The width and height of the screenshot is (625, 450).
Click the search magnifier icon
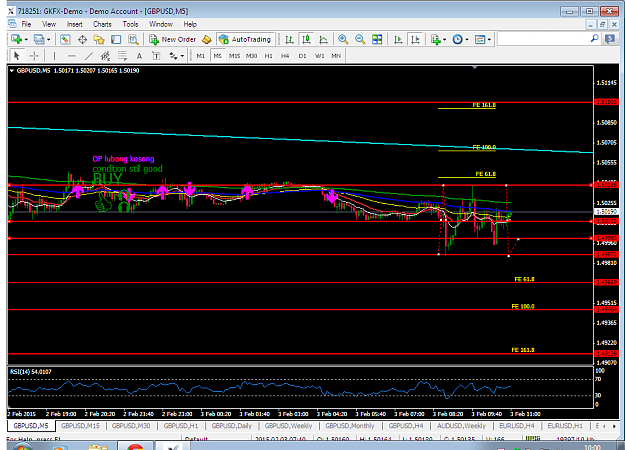click(594, 39)
